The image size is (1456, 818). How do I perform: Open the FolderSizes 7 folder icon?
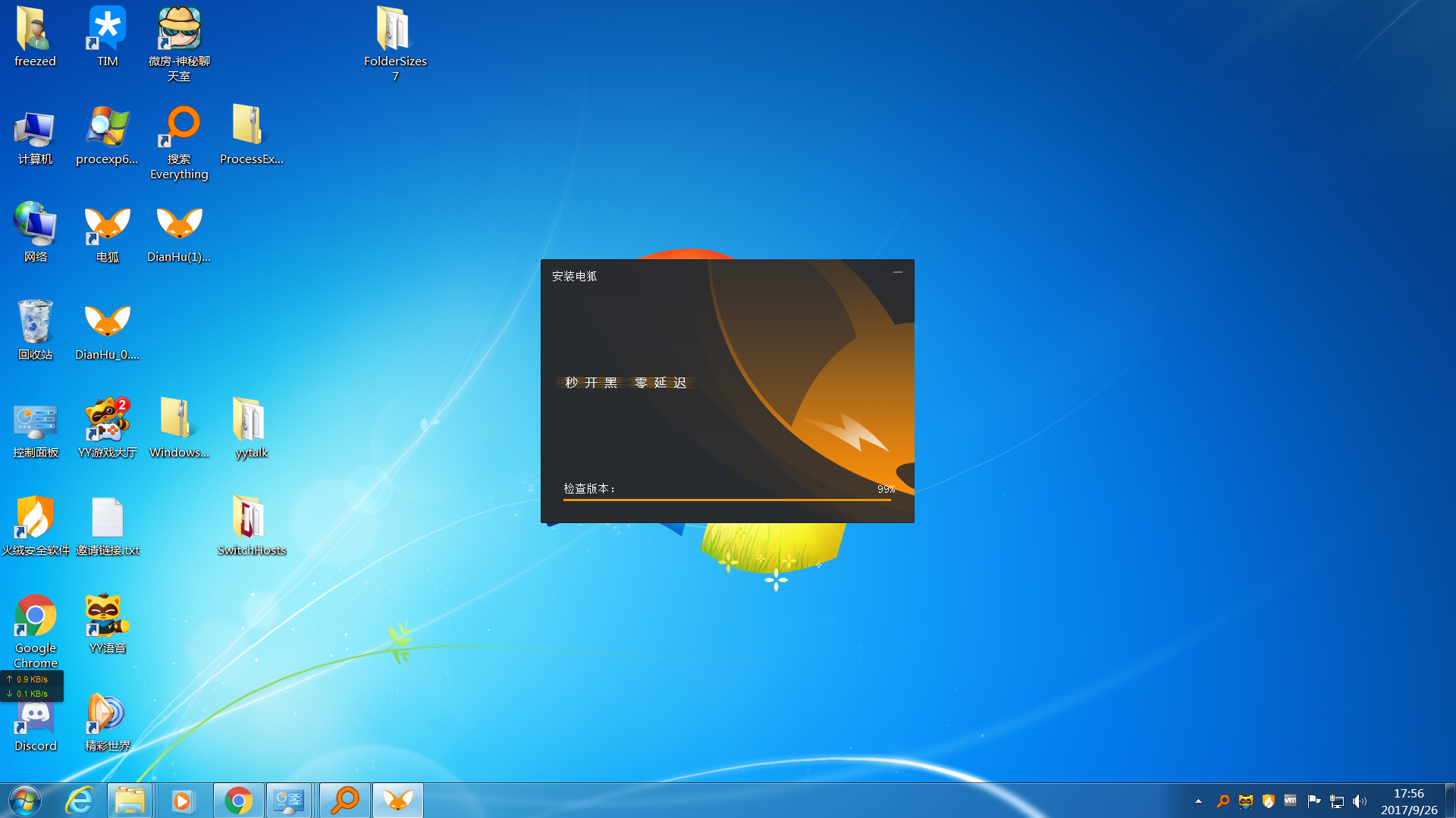pyautogui.click(x=395, y=44)
